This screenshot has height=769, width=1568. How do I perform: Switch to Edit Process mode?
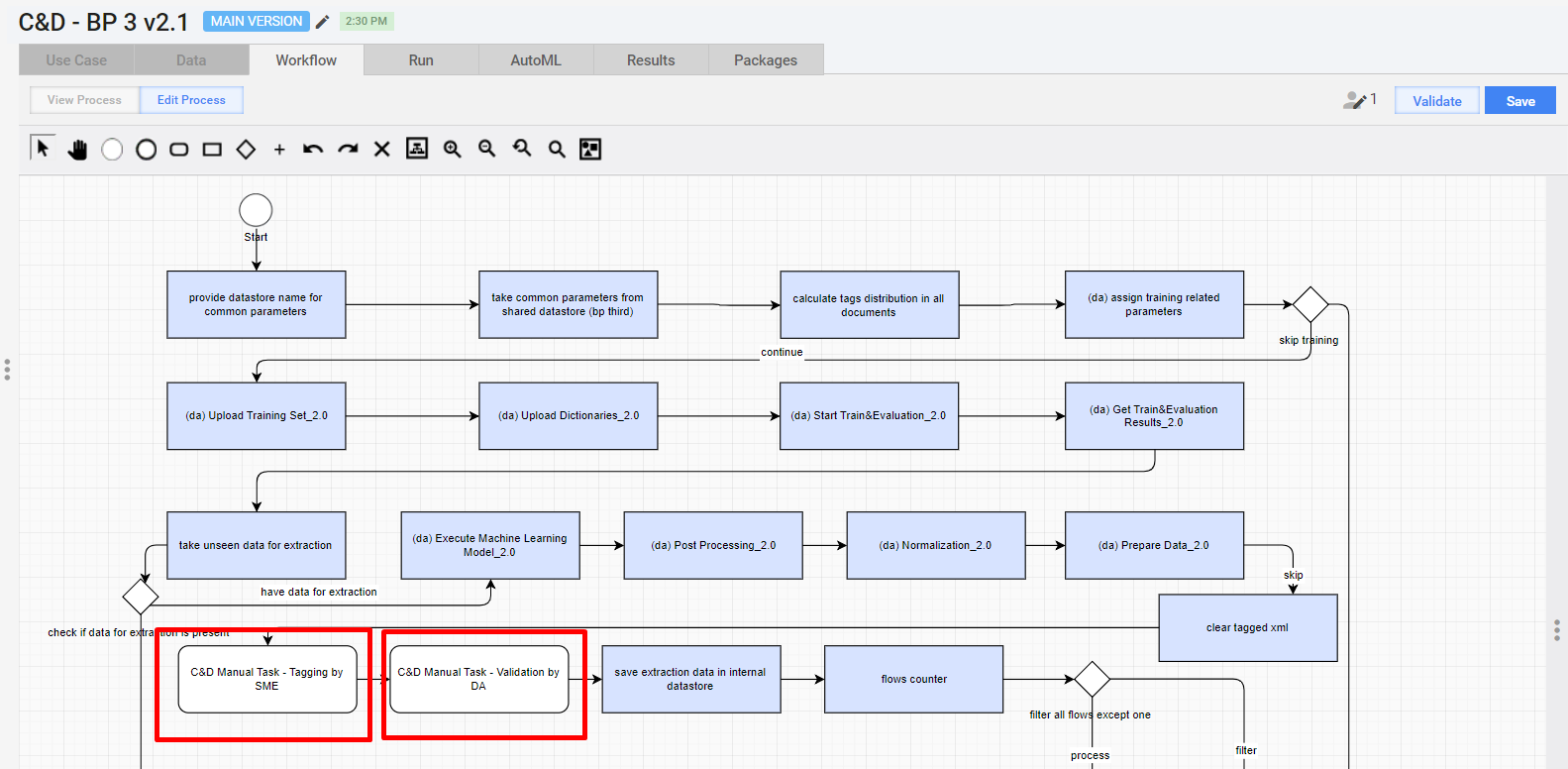191,100
